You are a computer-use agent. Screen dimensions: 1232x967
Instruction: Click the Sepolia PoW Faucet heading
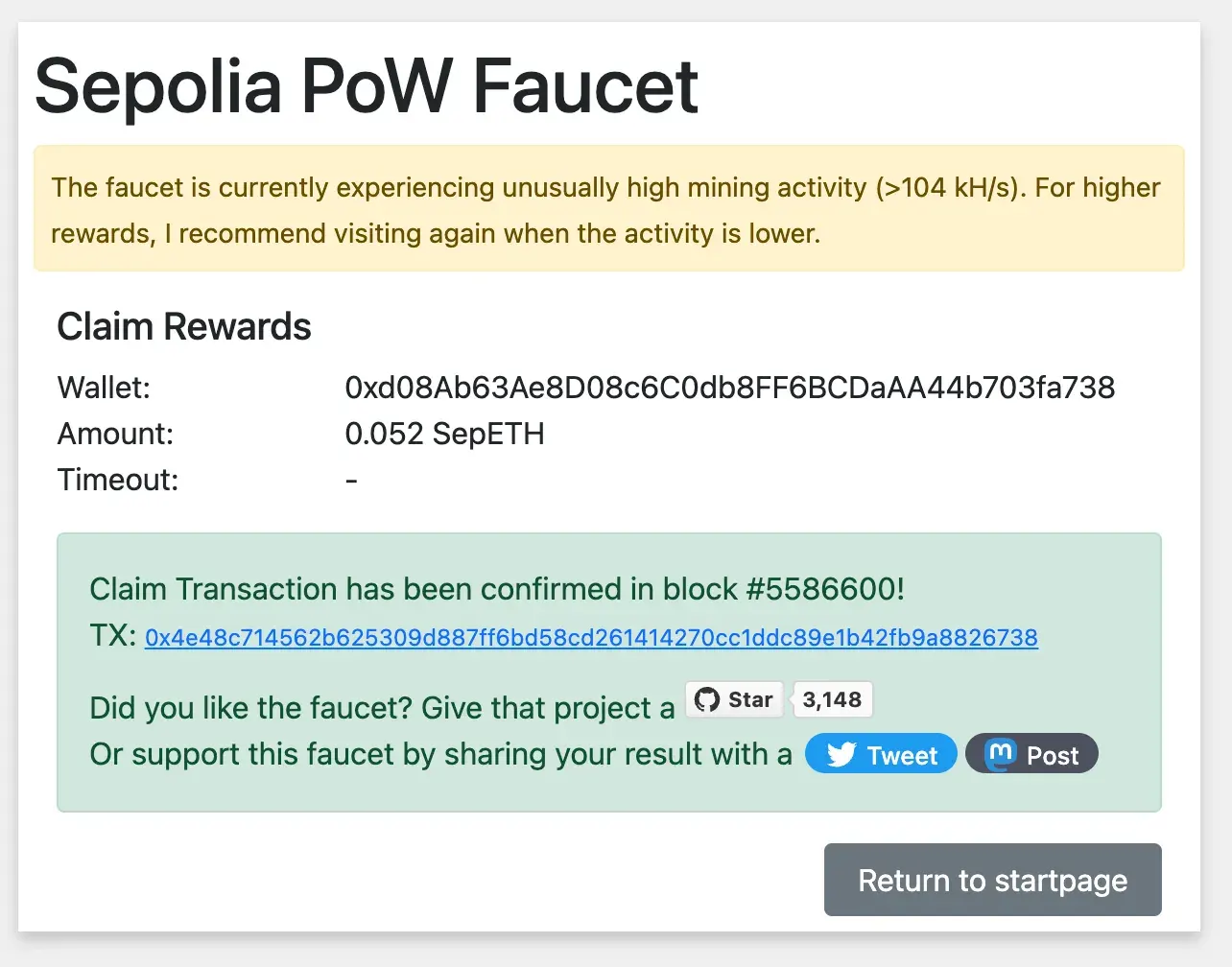[367, 86]
